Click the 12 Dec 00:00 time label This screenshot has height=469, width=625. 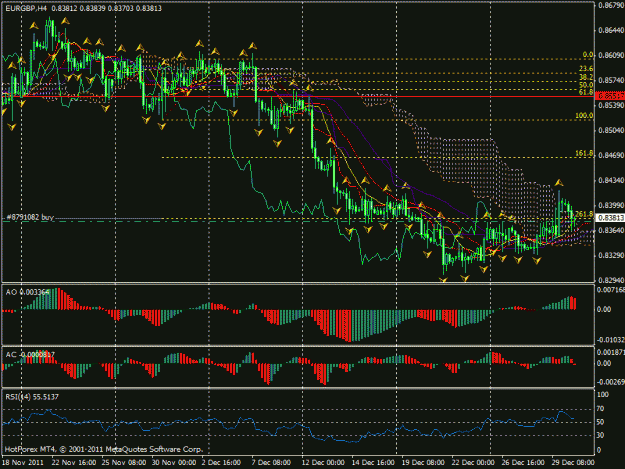click(x=323, y=463)
